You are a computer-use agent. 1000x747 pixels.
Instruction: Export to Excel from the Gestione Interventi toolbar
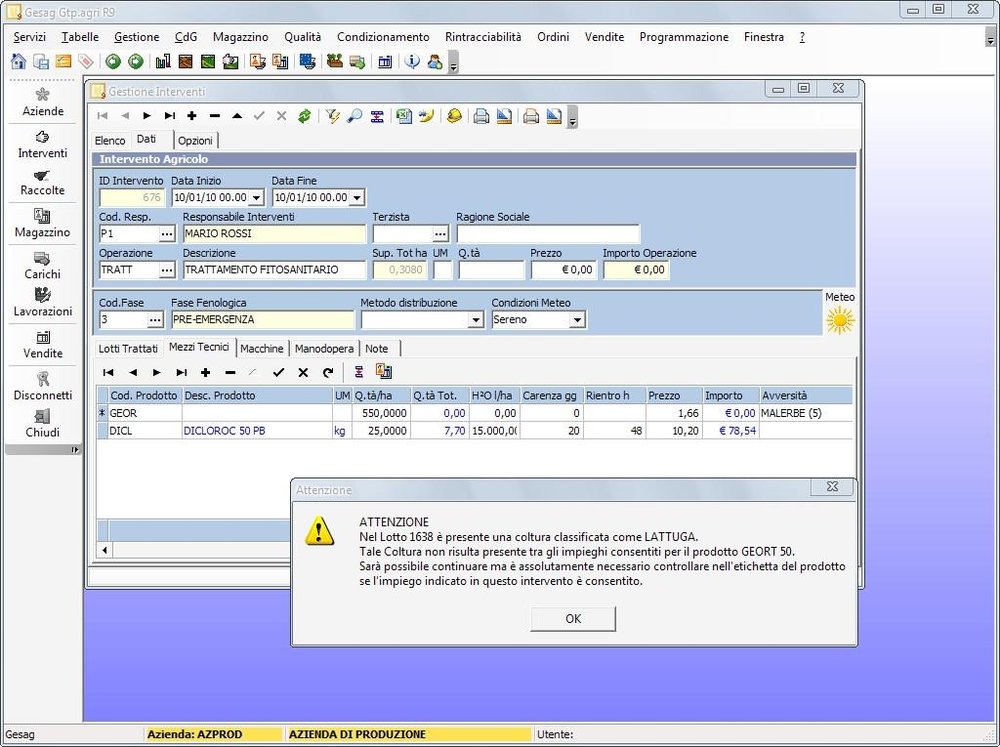[x=402, y=116]
